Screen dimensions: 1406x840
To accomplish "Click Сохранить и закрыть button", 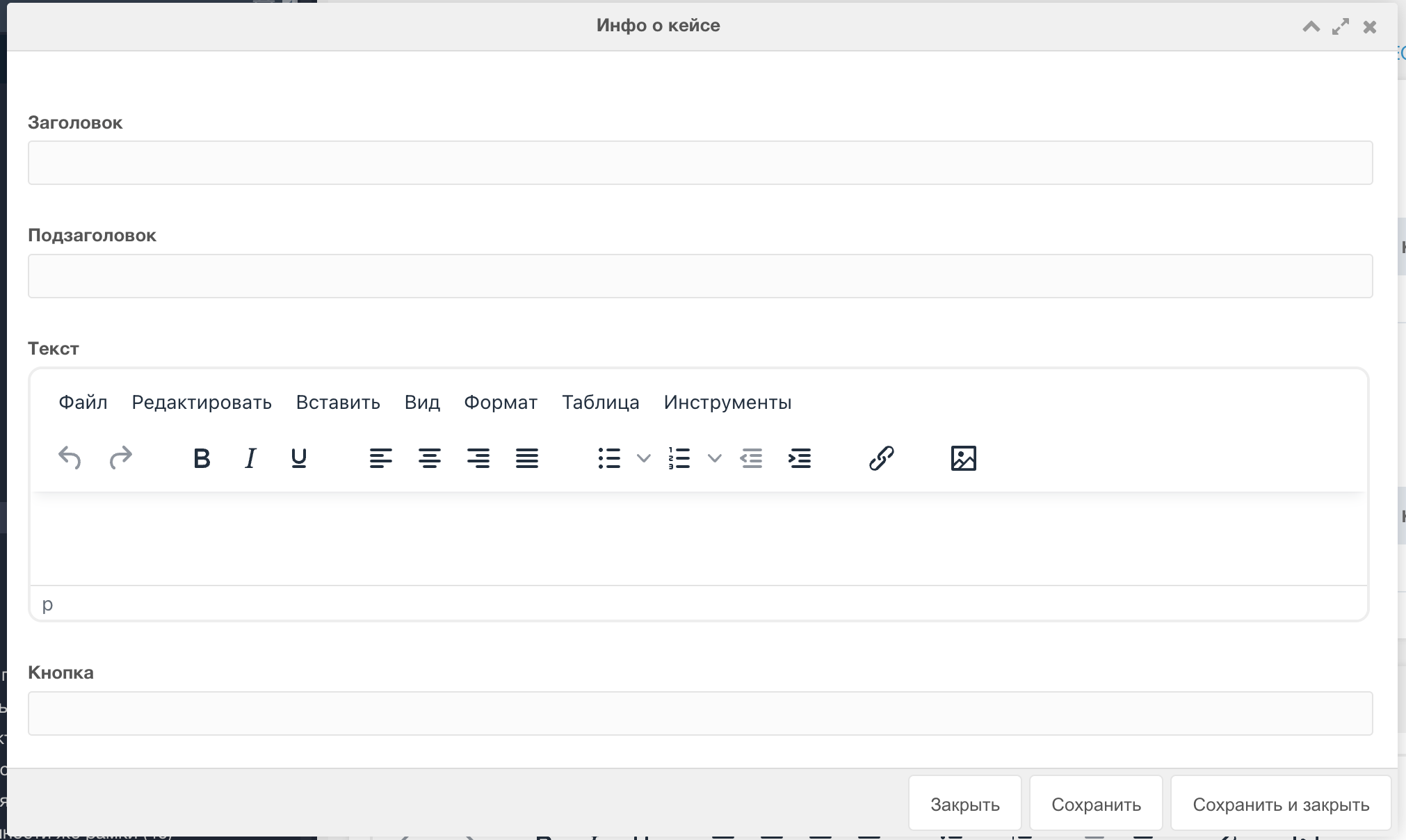I will tap(1281, 805).
